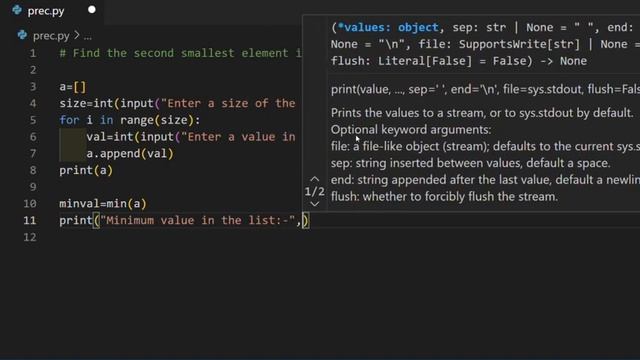Show previous signature in the hint popup
640x360 pixels.
click(x=314, y=179)
